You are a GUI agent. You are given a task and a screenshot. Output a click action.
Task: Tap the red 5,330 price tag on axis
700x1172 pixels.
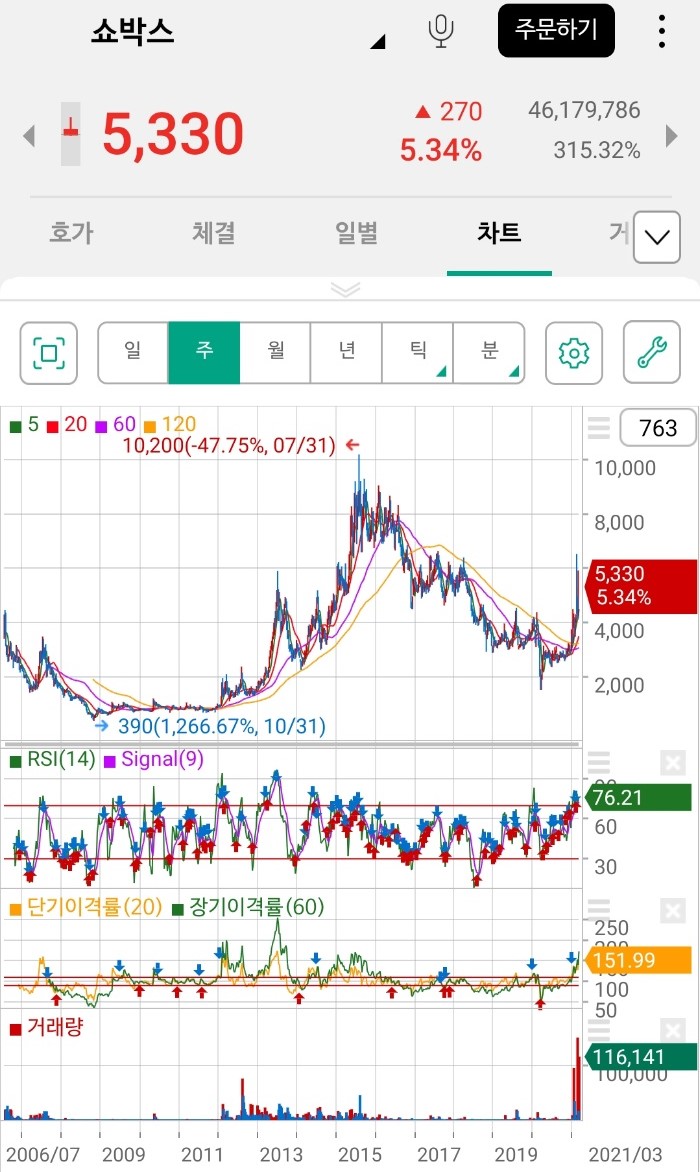643,586
